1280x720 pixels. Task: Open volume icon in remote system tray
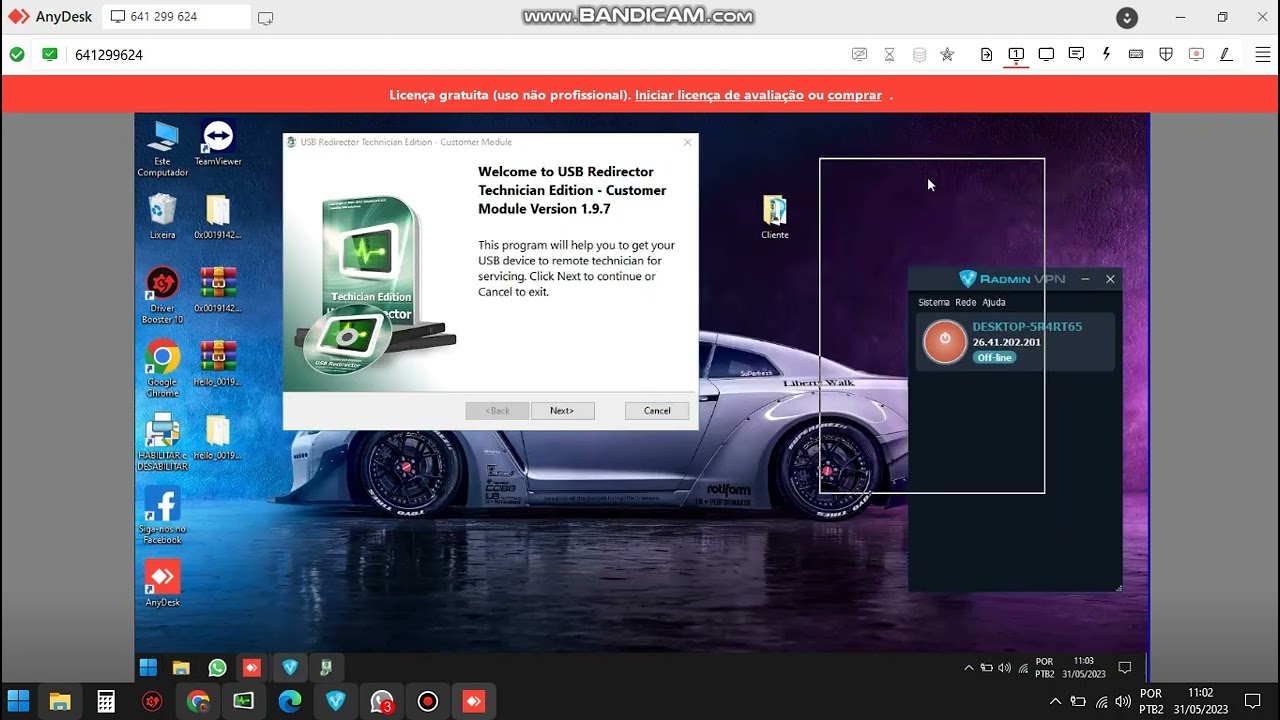(x=1004, y=668)
